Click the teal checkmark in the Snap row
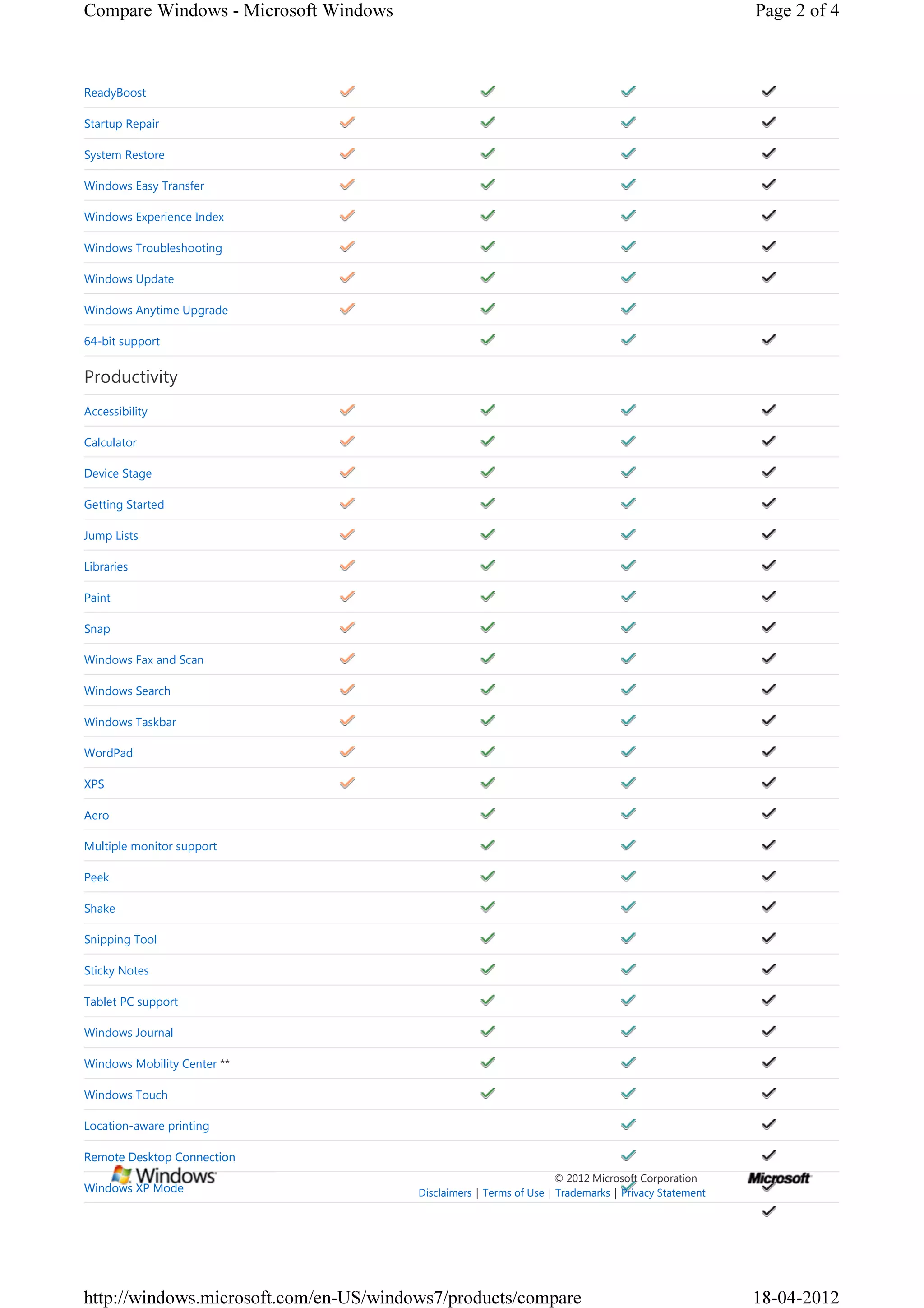The height and width of the screenshot is (1308, 924). click(628, 628)
